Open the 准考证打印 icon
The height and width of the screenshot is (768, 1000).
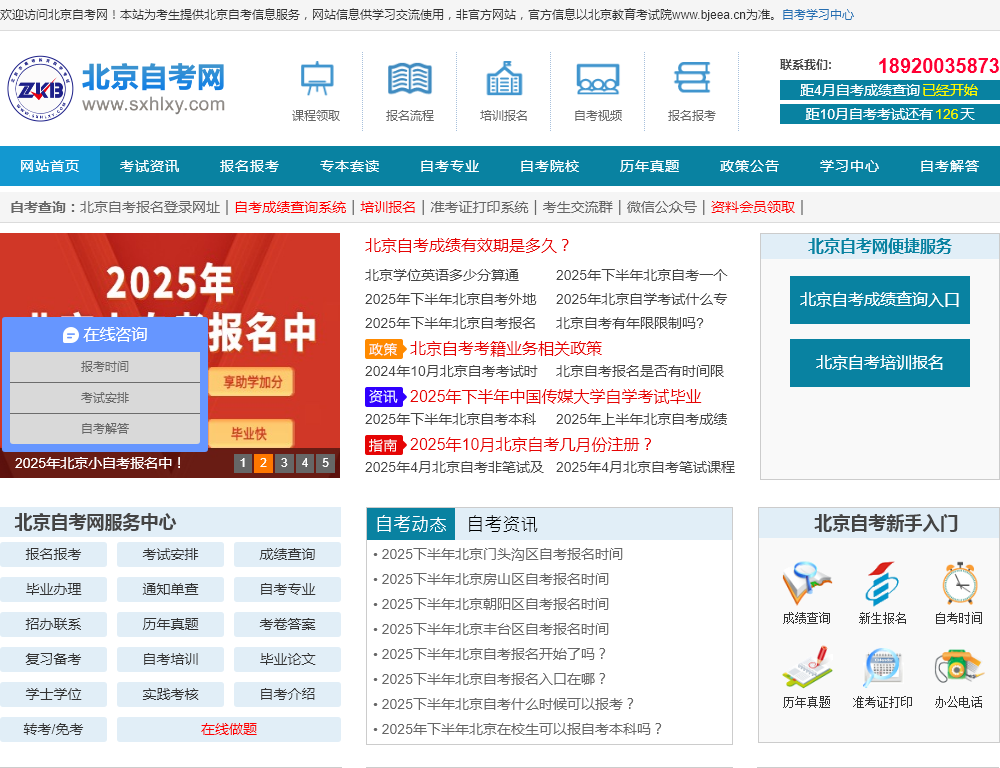pyautogui.click(x=882, y=668)
